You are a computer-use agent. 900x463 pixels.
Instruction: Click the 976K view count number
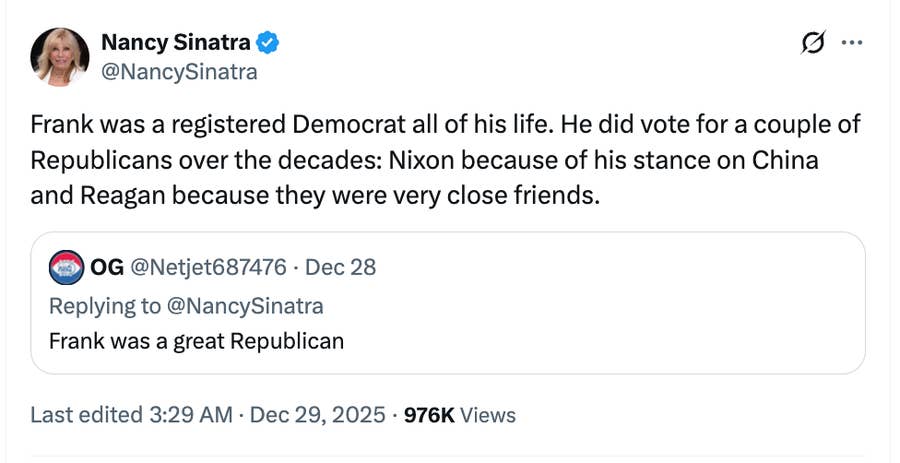pos(428,414)
